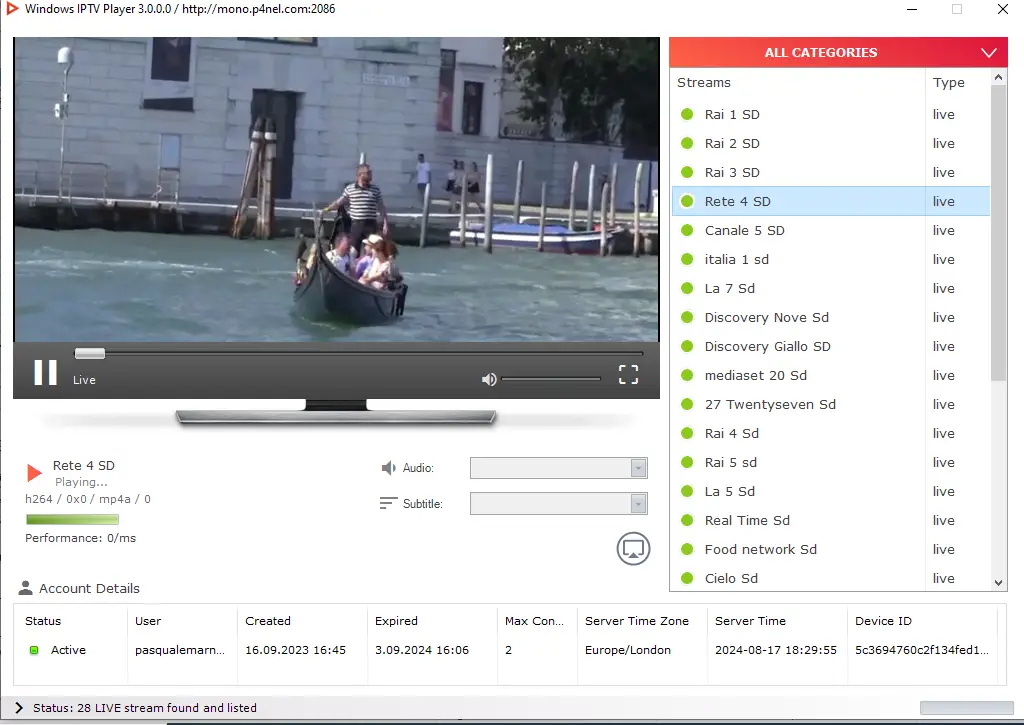This screenshot has height=725, width=1024.
Task: Click the red play triangle beside Rete 4 SD
Action: [x=34, y=472]
